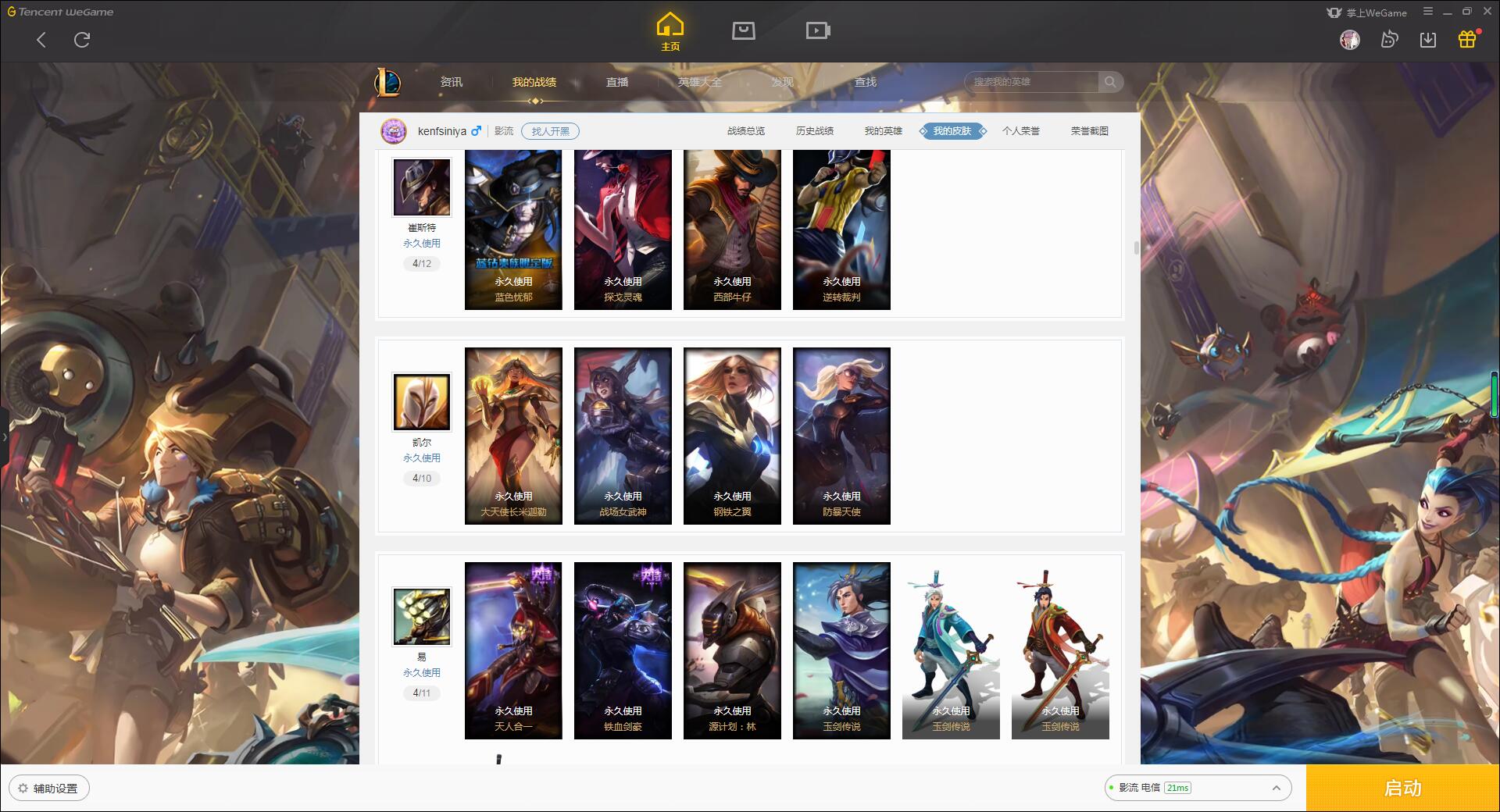Expand the 影流 电信 server dropdown
This screenshot has height=812, width=1500.
tap(1198, 788)
